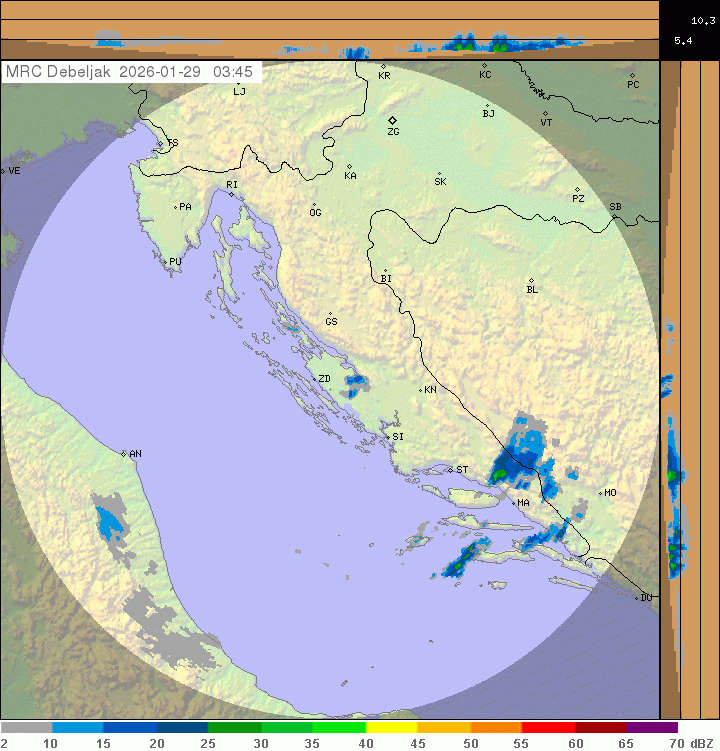Click the KN Knin city marker
The image size is (720, 751).
pyautogui.click(x=421, y=389)
